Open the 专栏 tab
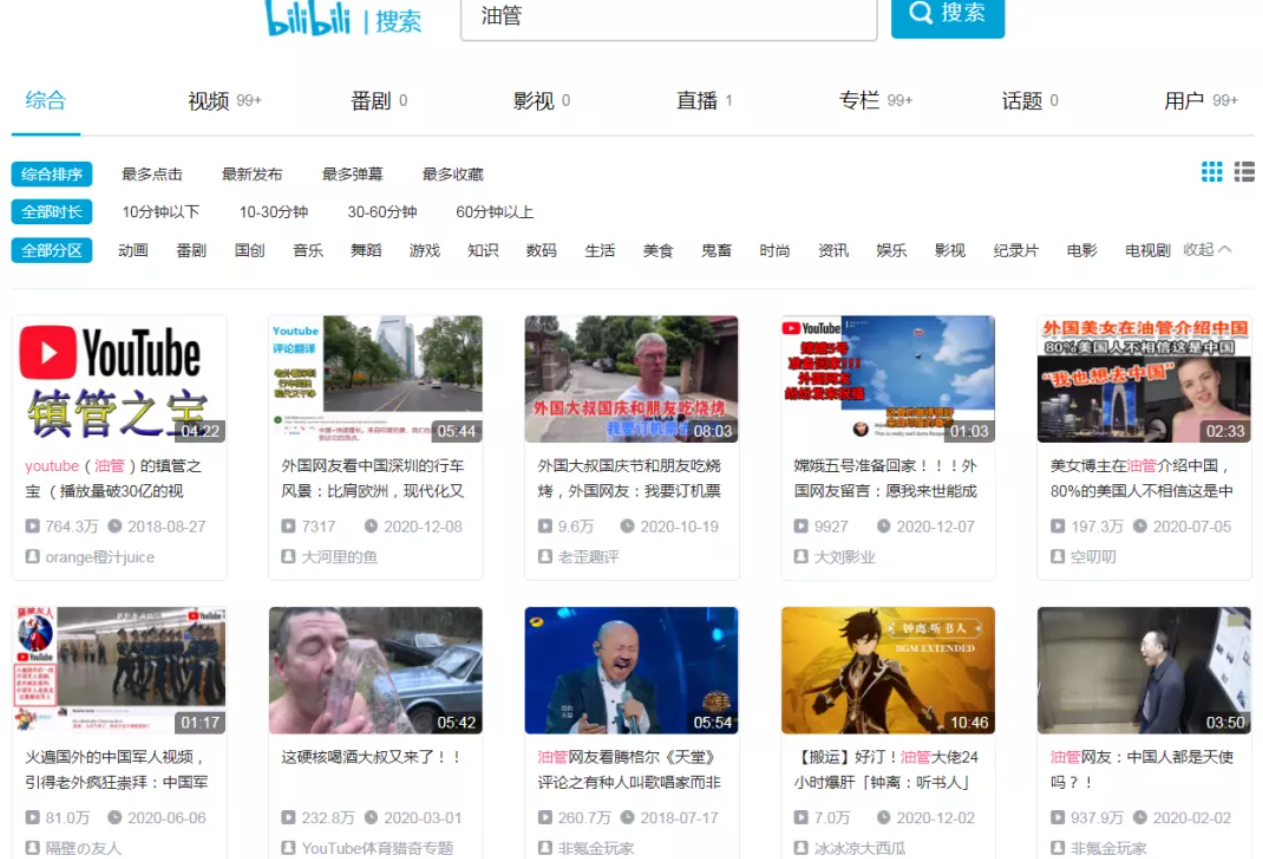This screenshot has width=1263, height=859. click(x=876, y=101)
